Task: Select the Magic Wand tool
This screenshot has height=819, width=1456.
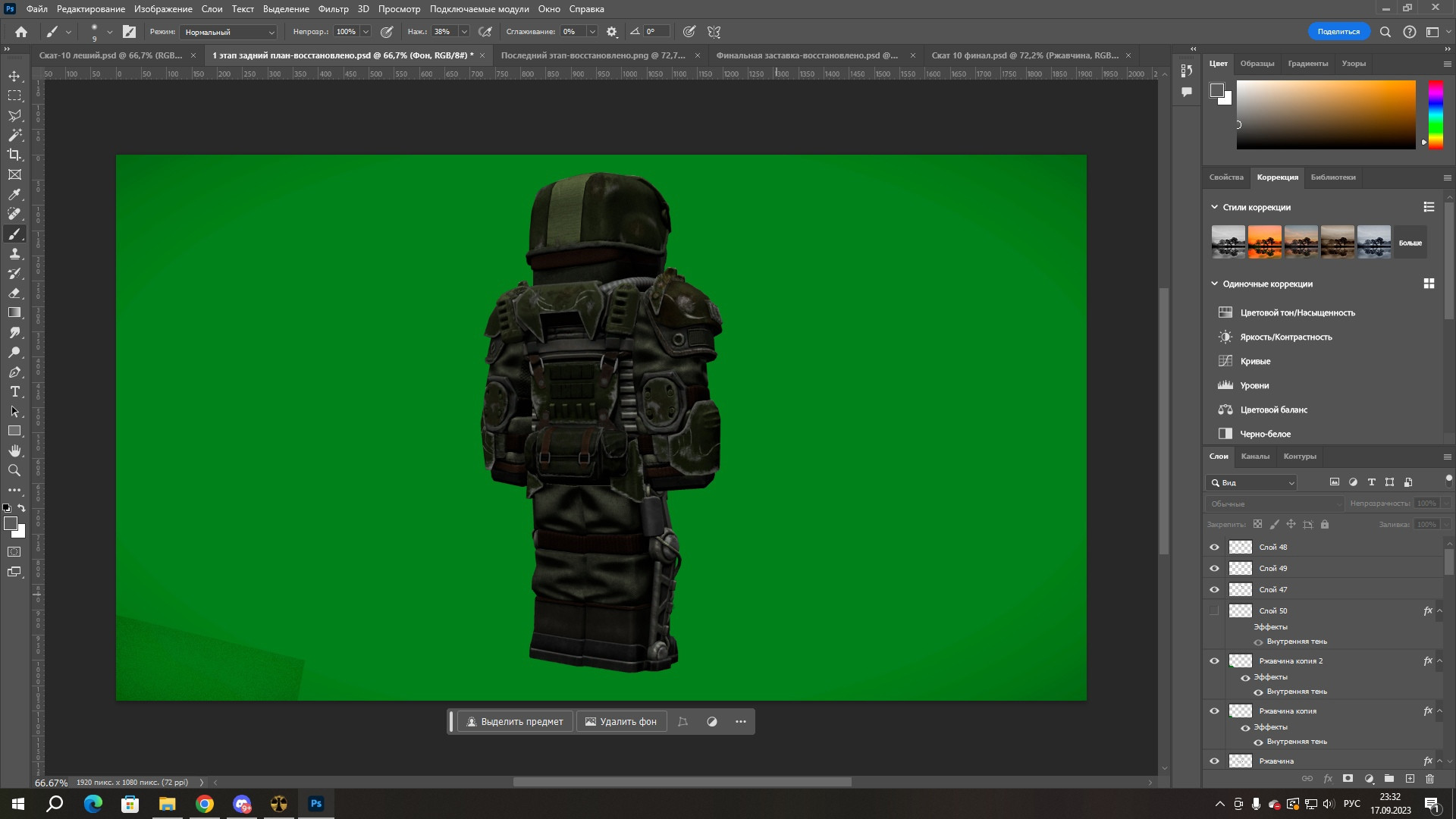Action: 14,136
